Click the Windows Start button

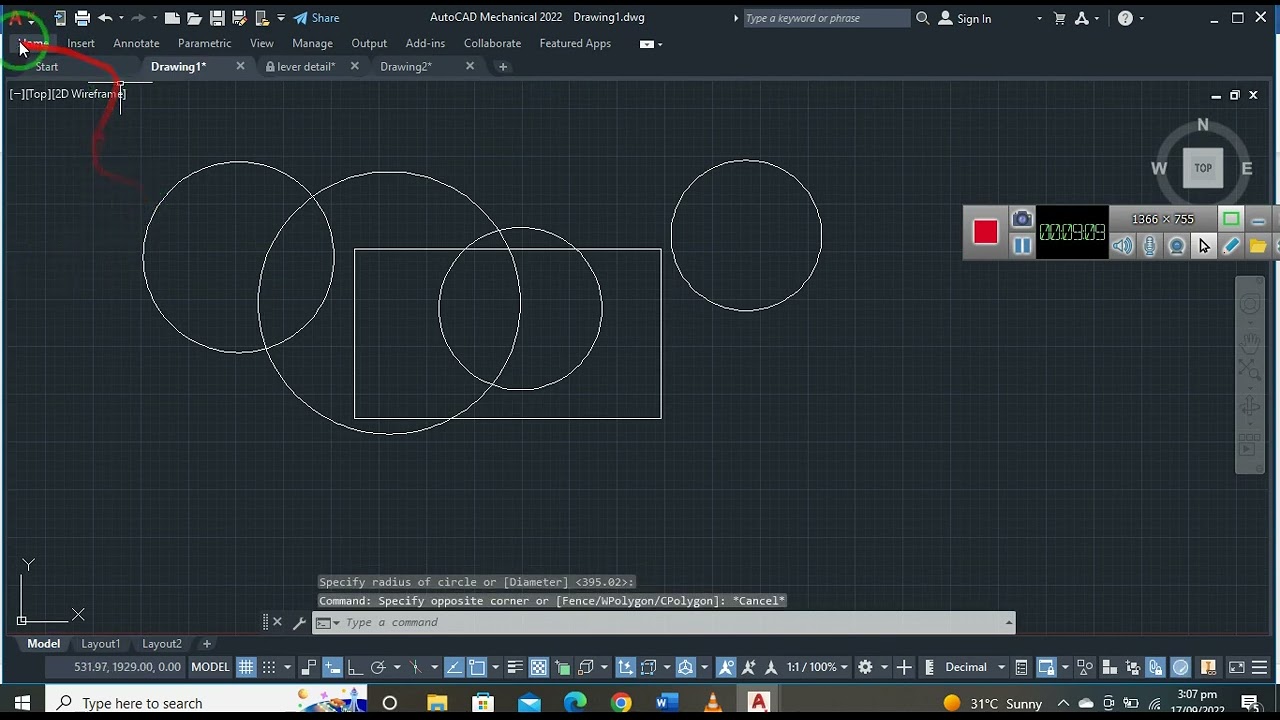[x=22, y=703]
